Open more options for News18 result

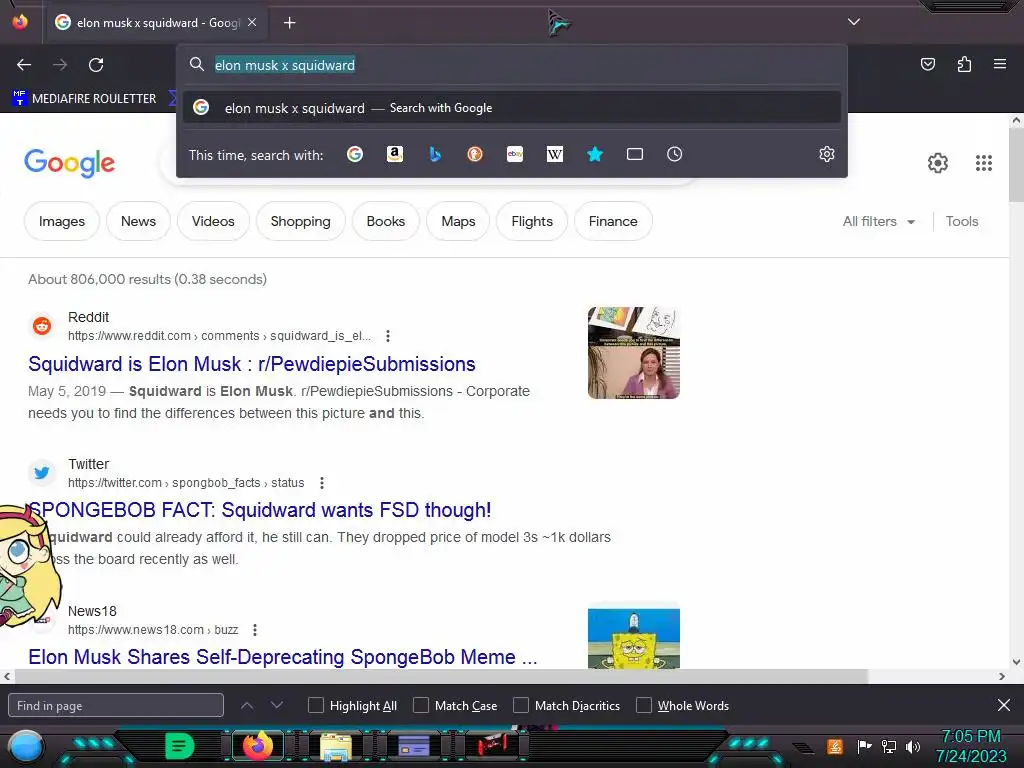click(x=255, y=630)
